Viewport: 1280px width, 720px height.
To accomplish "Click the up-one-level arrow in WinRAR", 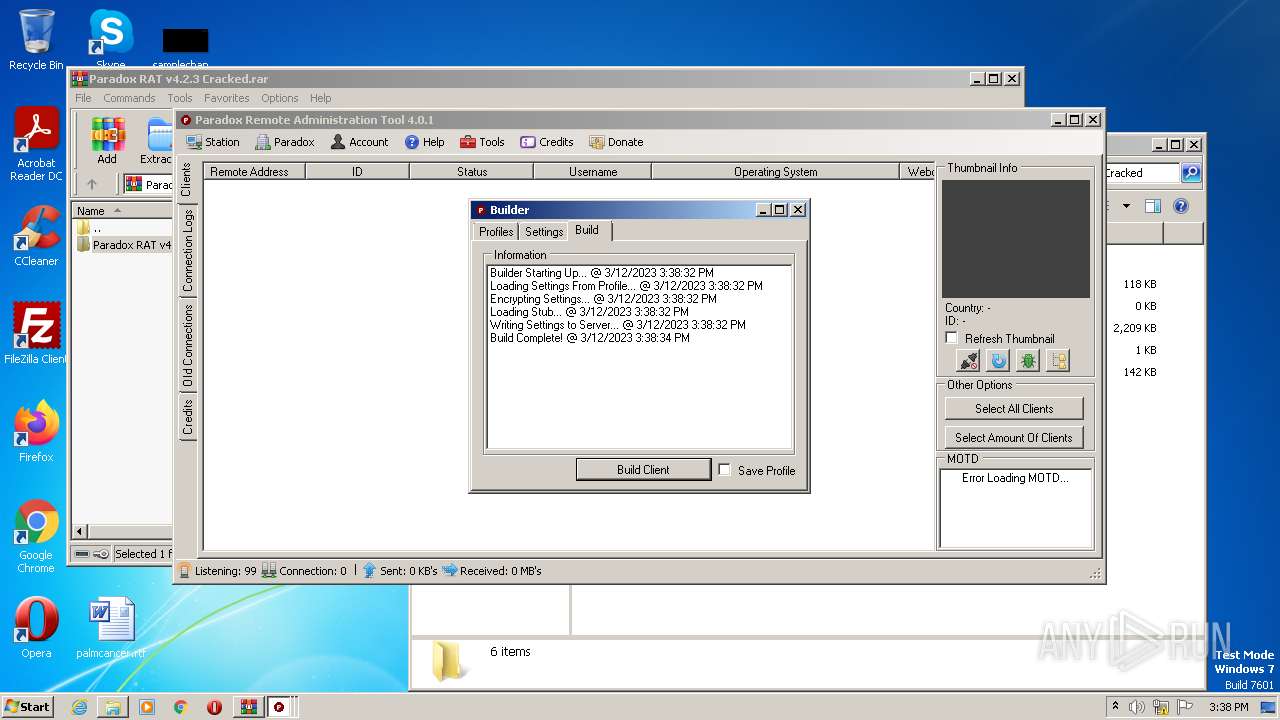I will pyautogui.click(x=92, y=184).
